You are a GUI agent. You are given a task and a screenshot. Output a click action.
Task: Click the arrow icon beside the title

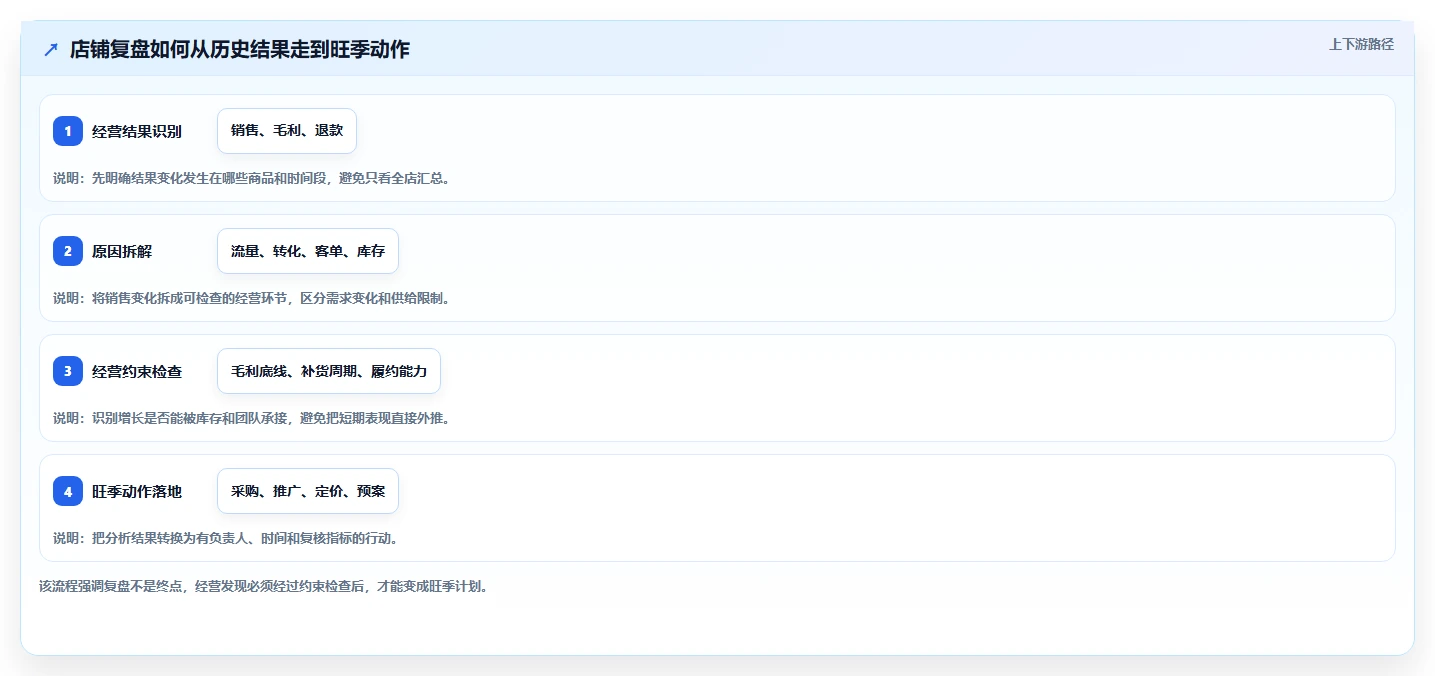tap(51, 50)
